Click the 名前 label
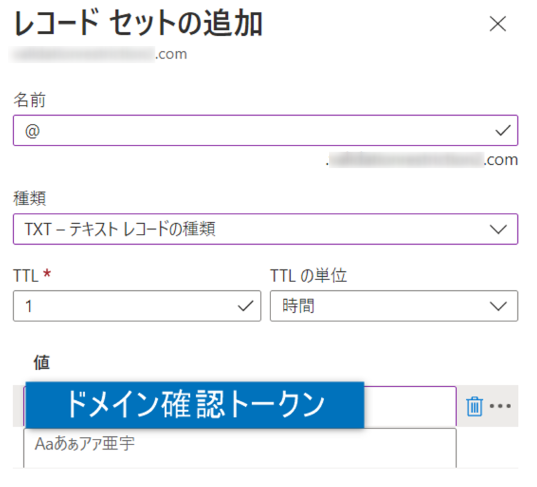537x487 pixels. [x=29, y=100]
